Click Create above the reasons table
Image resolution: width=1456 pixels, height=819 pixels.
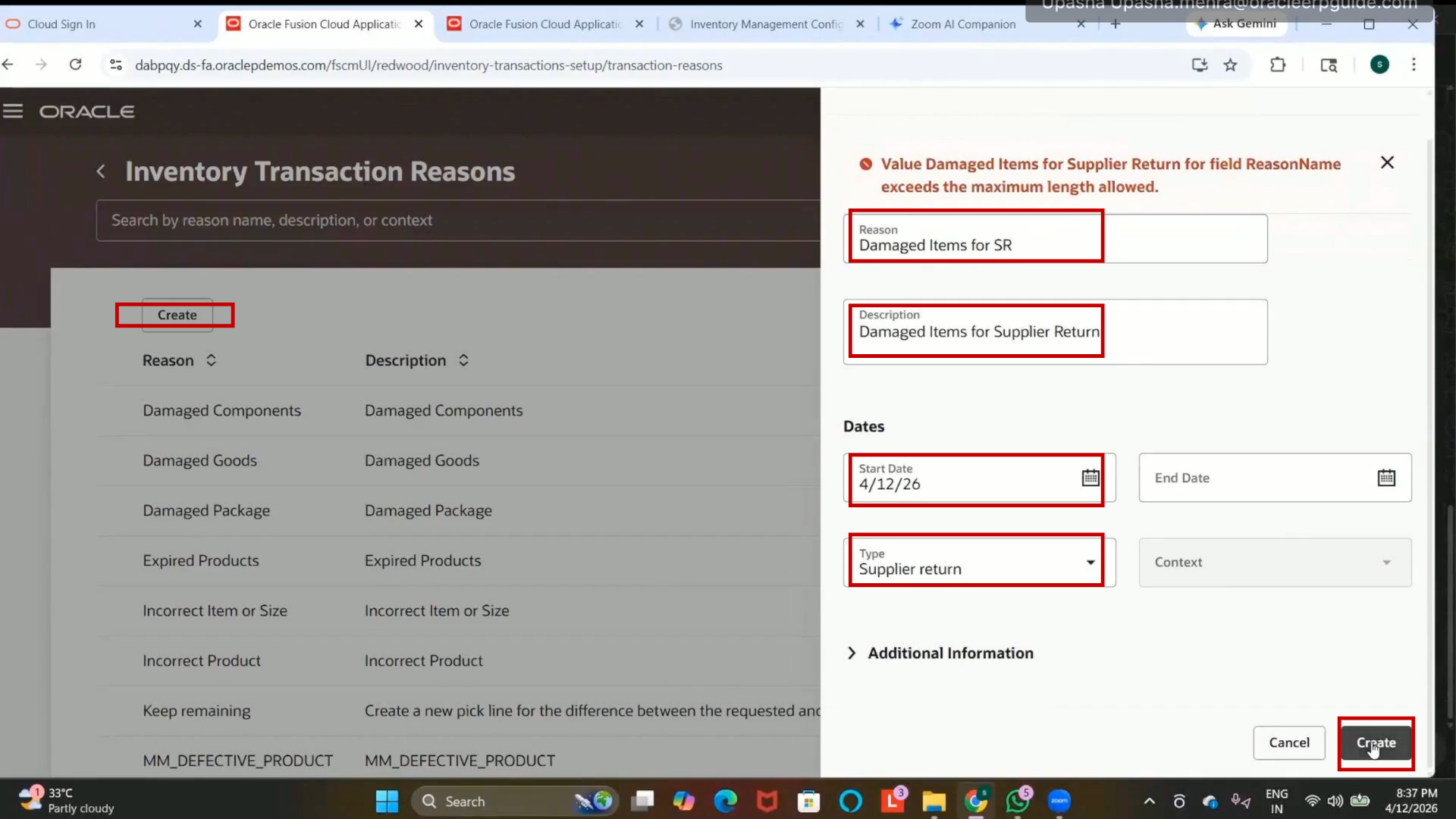177,315
